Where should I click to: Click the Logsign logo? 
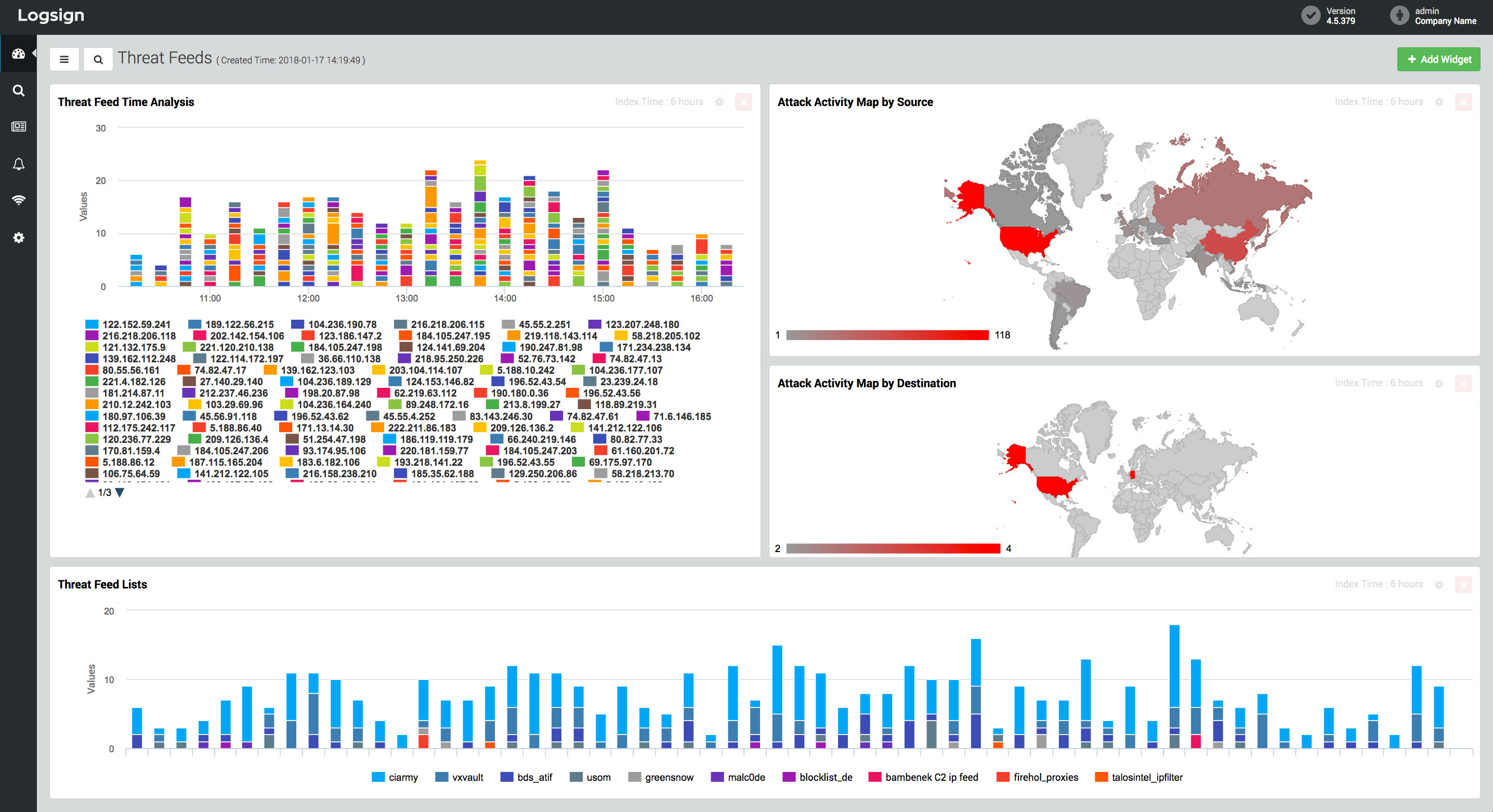click(51, 15)
